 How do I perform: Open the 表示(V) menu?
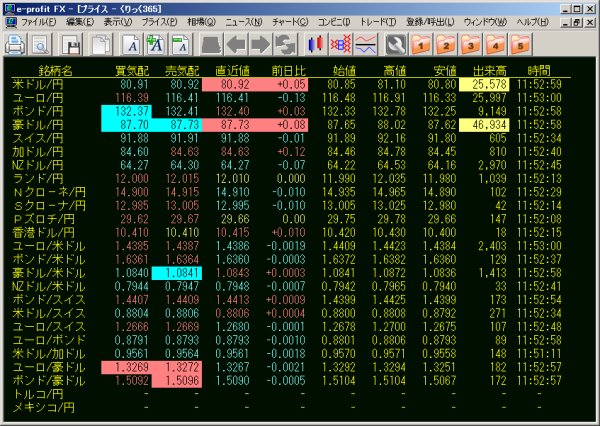[117, 22]
